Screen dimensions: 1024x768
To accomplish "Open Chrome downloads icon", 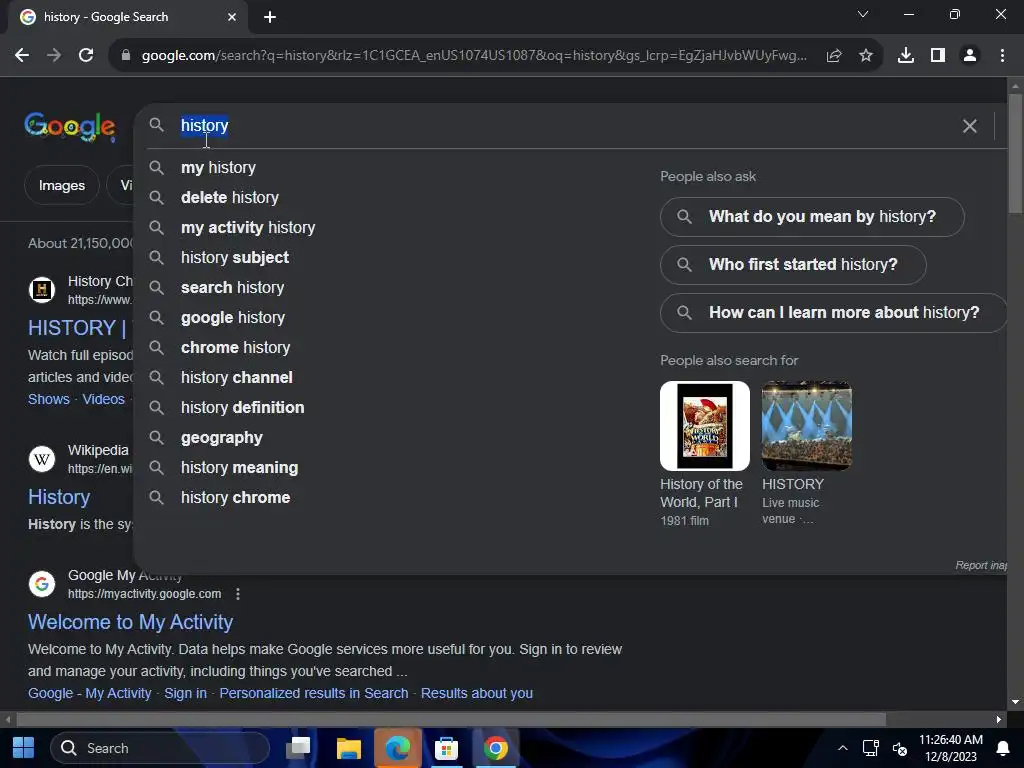I will click(906, 56).
